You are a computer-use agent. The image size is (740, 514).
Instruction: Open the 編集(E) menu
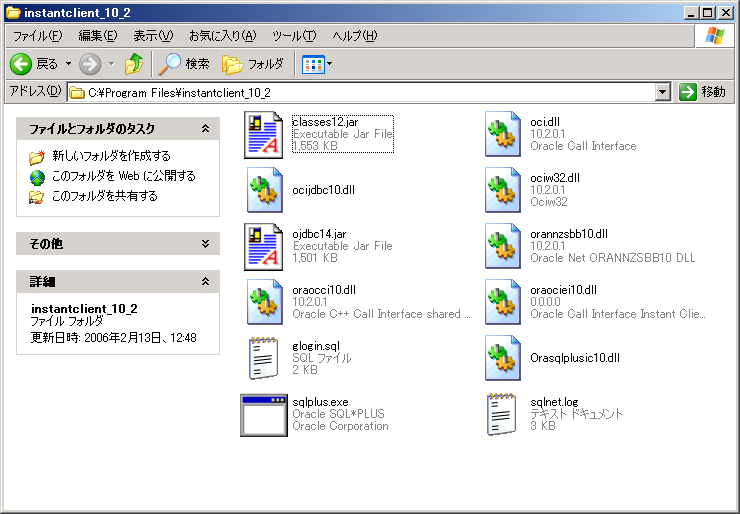98,36
